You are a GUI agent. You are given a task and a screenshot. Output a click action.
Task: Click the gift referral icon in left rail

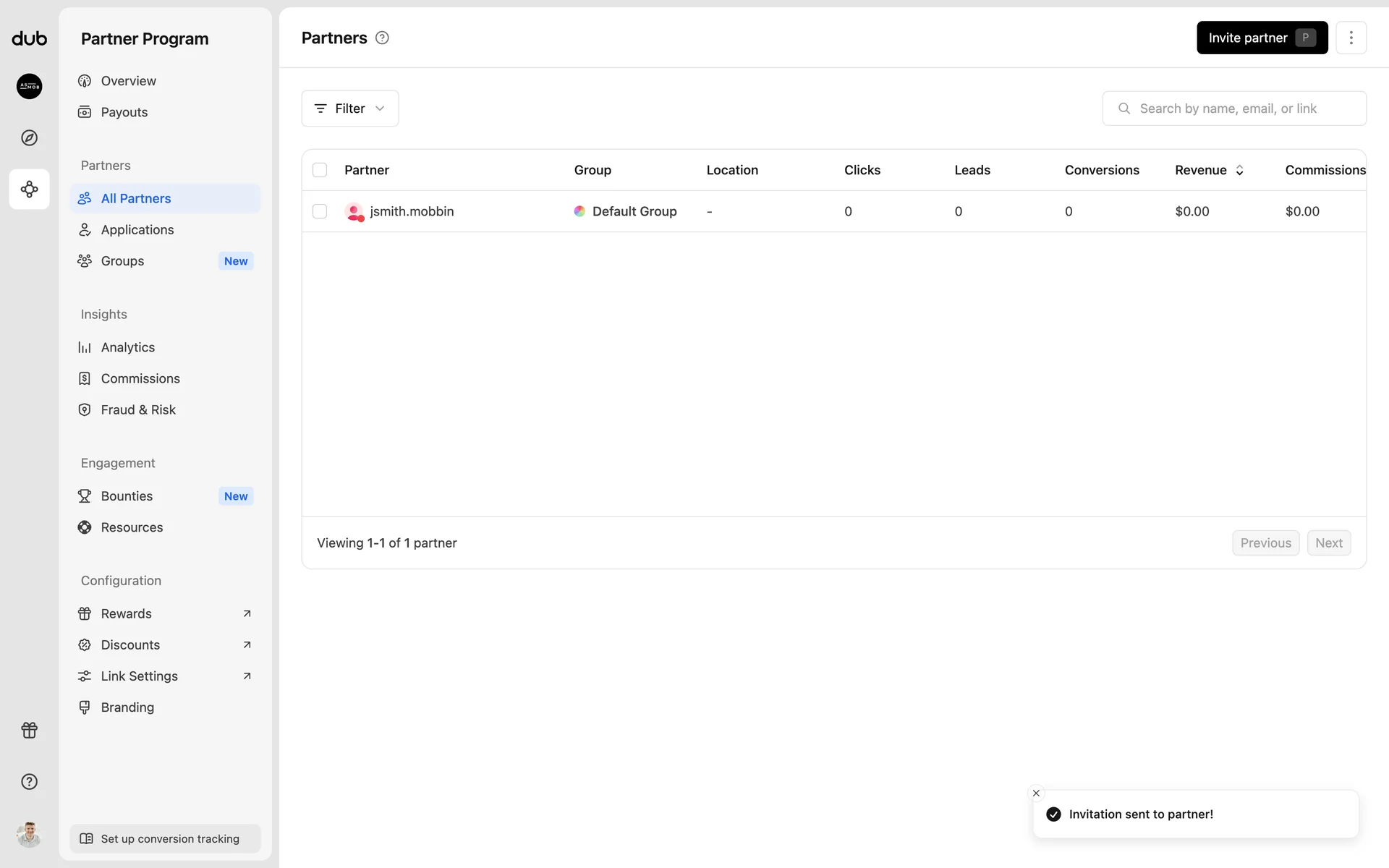29,730
